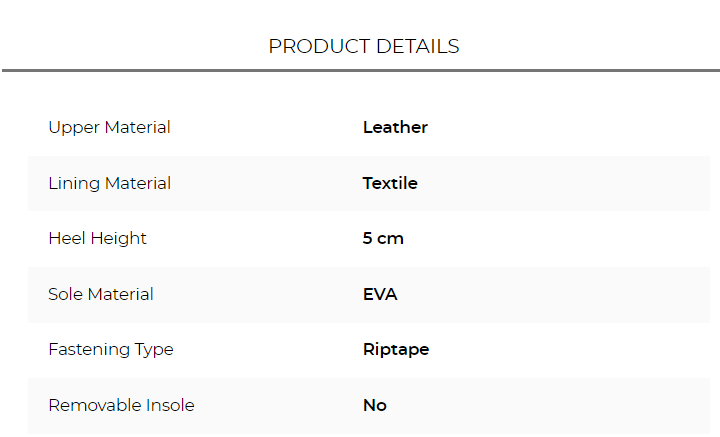Image resolution: width=720 pixels, height=437 pixels.
Task: Click the Fastening Type label
Action: [x=110, y=350]
